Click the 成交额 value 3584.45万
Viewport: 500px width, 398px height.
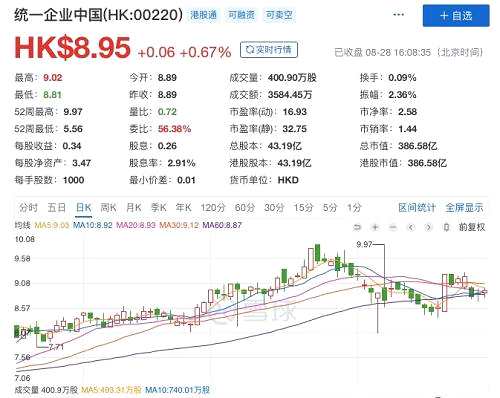290,95
